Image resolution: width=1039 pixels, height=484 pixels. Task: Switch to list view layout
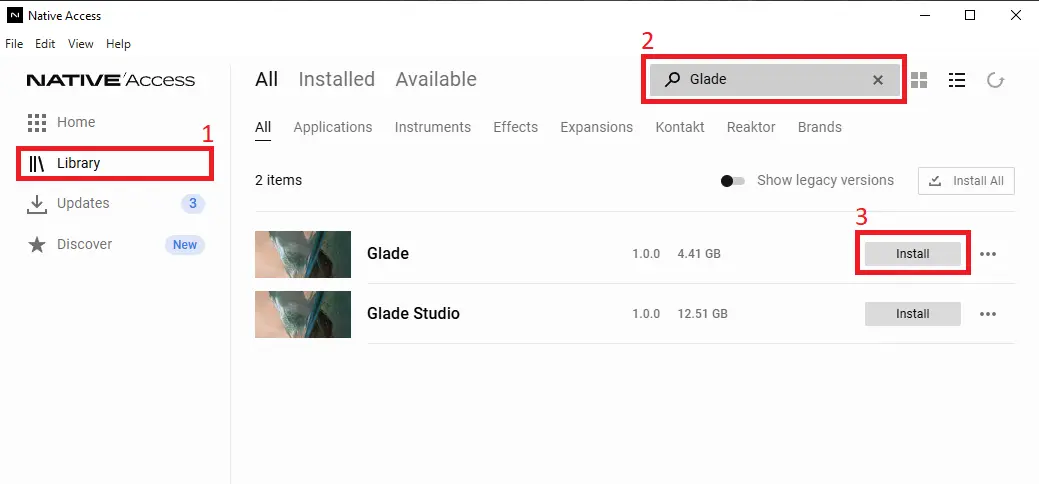pos(957,80)
